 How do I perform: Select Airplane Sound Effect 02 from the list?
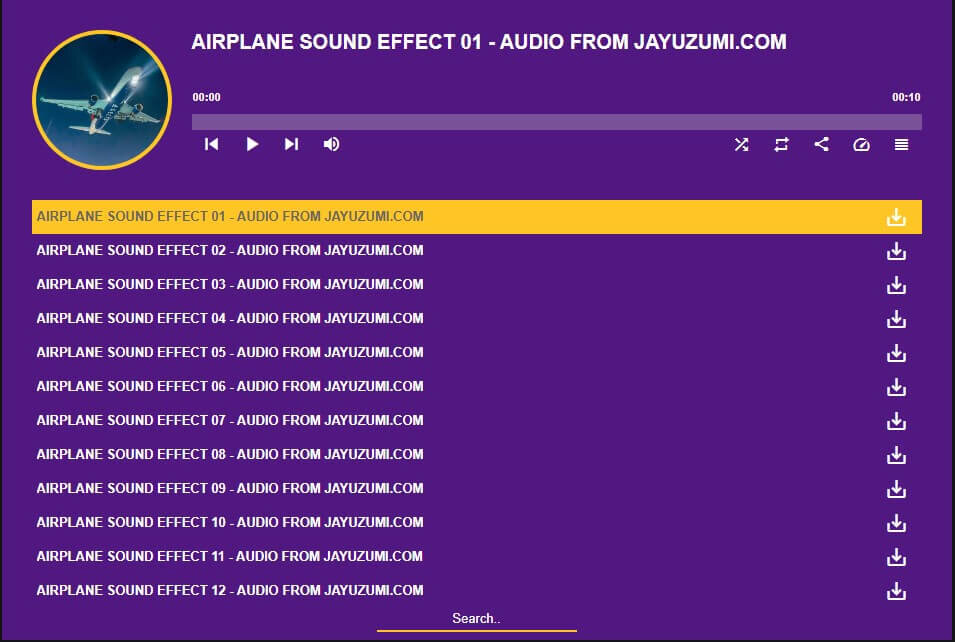tap(229, 250)
